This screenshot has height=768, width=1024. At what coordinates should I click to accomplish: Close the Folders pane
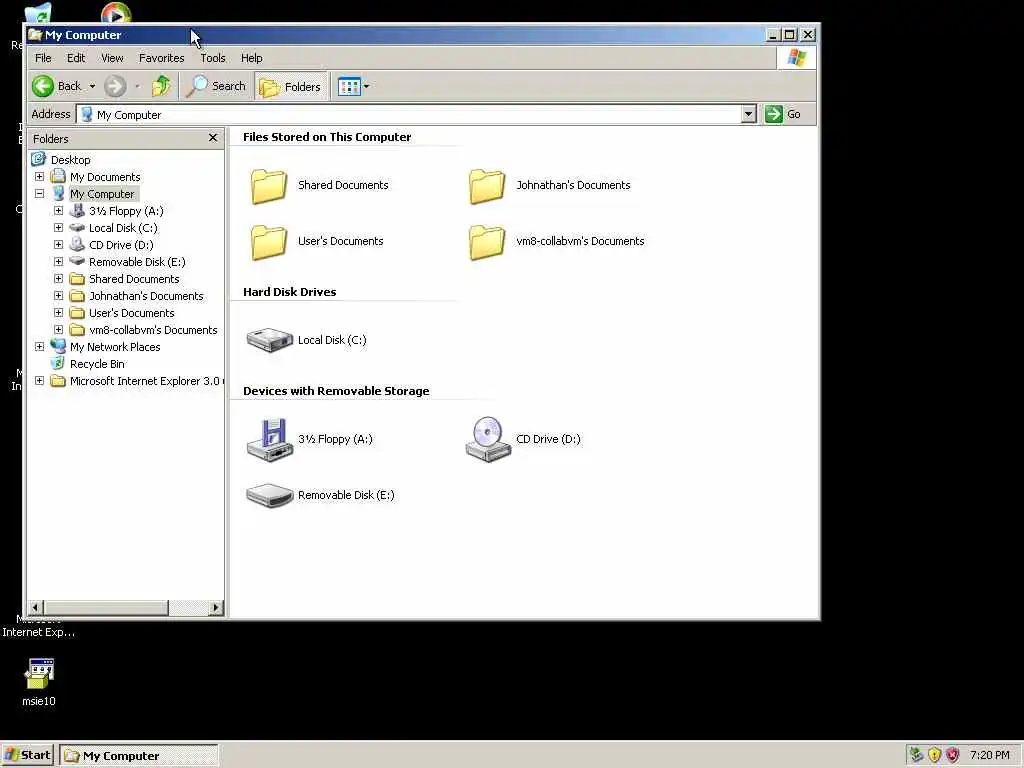pos(213,138)
